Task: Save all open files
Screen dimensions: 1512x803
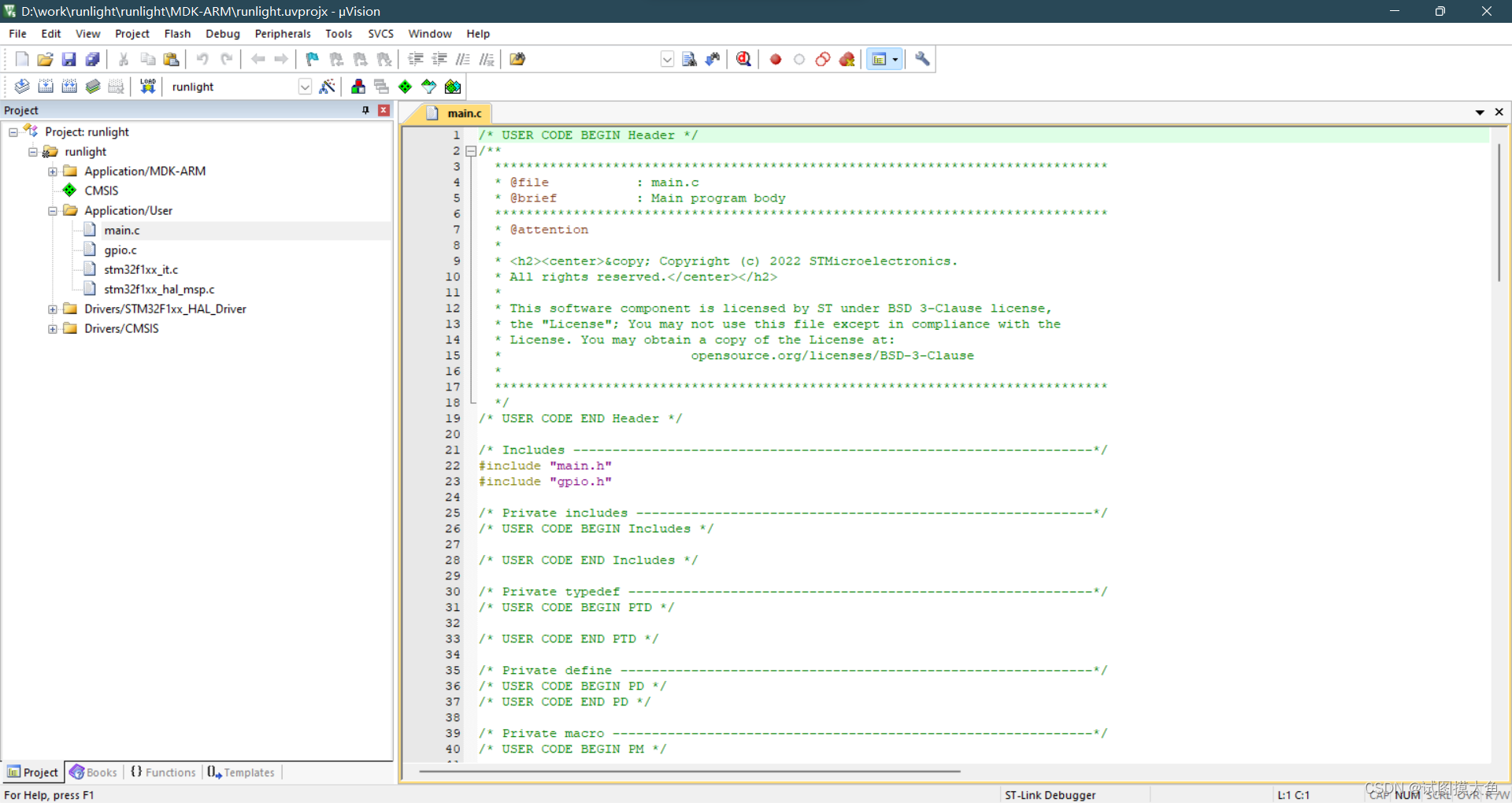Action: [x=92, y=59]
